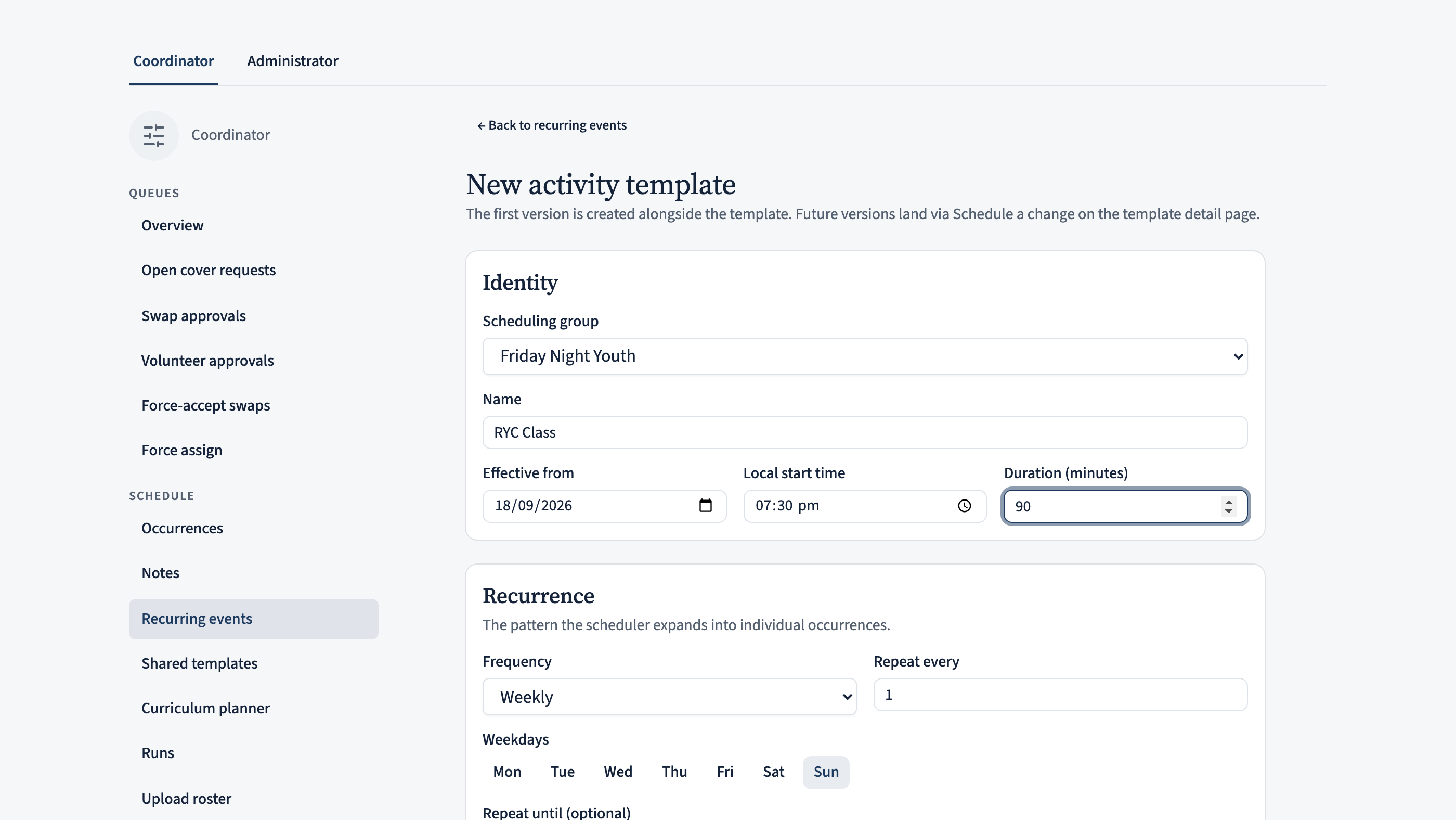Viewport: 1456px width, 820px height.
Task: Click the Duration minutes field
Action: pos(1125,506)
